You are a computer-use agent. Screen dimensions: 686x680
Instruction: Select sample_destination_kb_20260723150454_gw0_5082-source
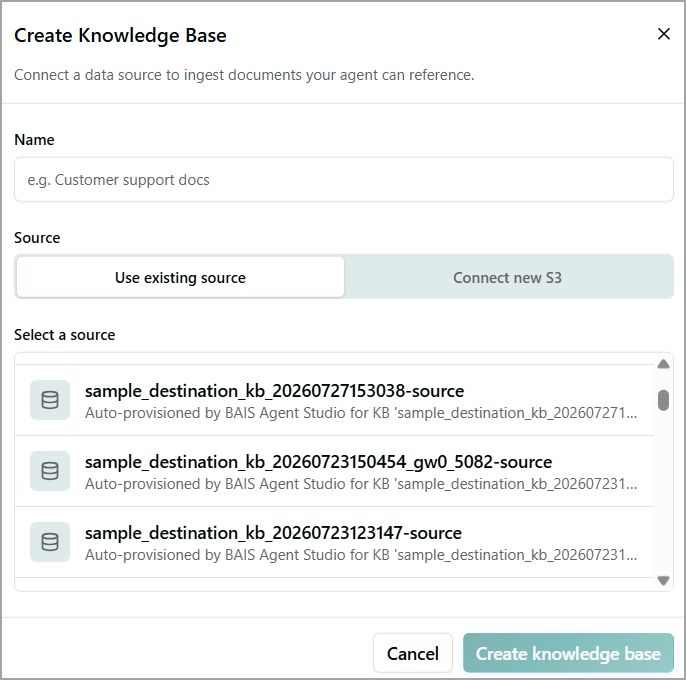tap(334, 471)
